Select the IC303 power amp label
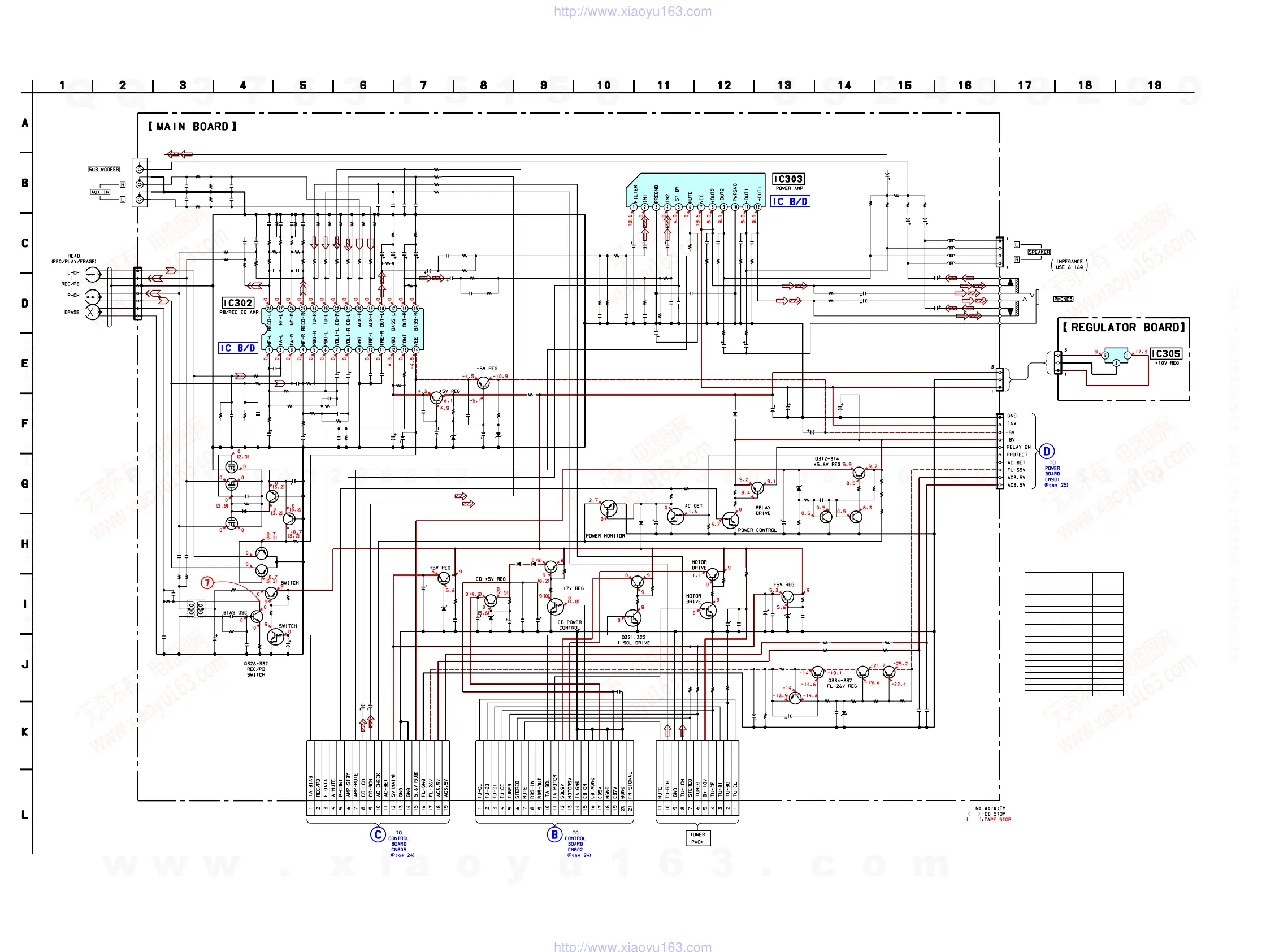 click(788, 179)
